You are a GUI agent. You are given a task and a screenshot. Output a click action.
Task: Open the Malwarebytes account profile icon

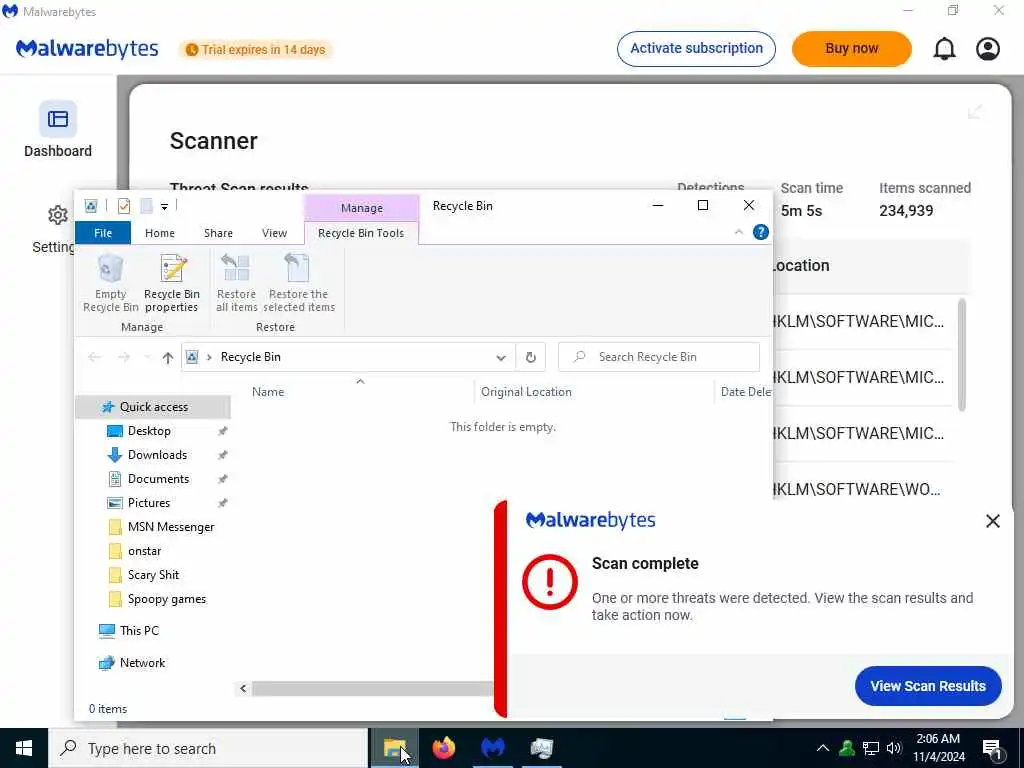(x=987, y=49)
